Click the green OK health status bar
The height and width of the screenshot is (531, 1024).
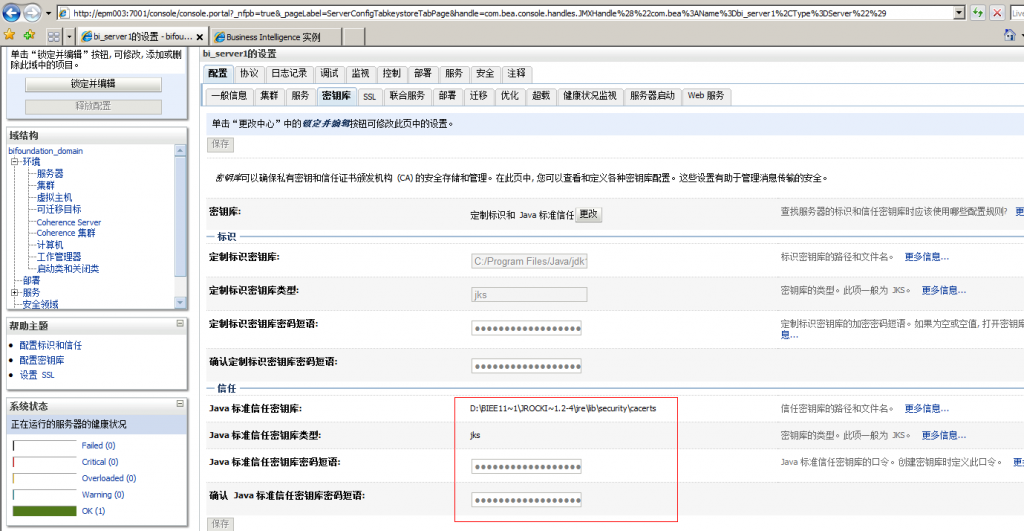pos(44,511)
